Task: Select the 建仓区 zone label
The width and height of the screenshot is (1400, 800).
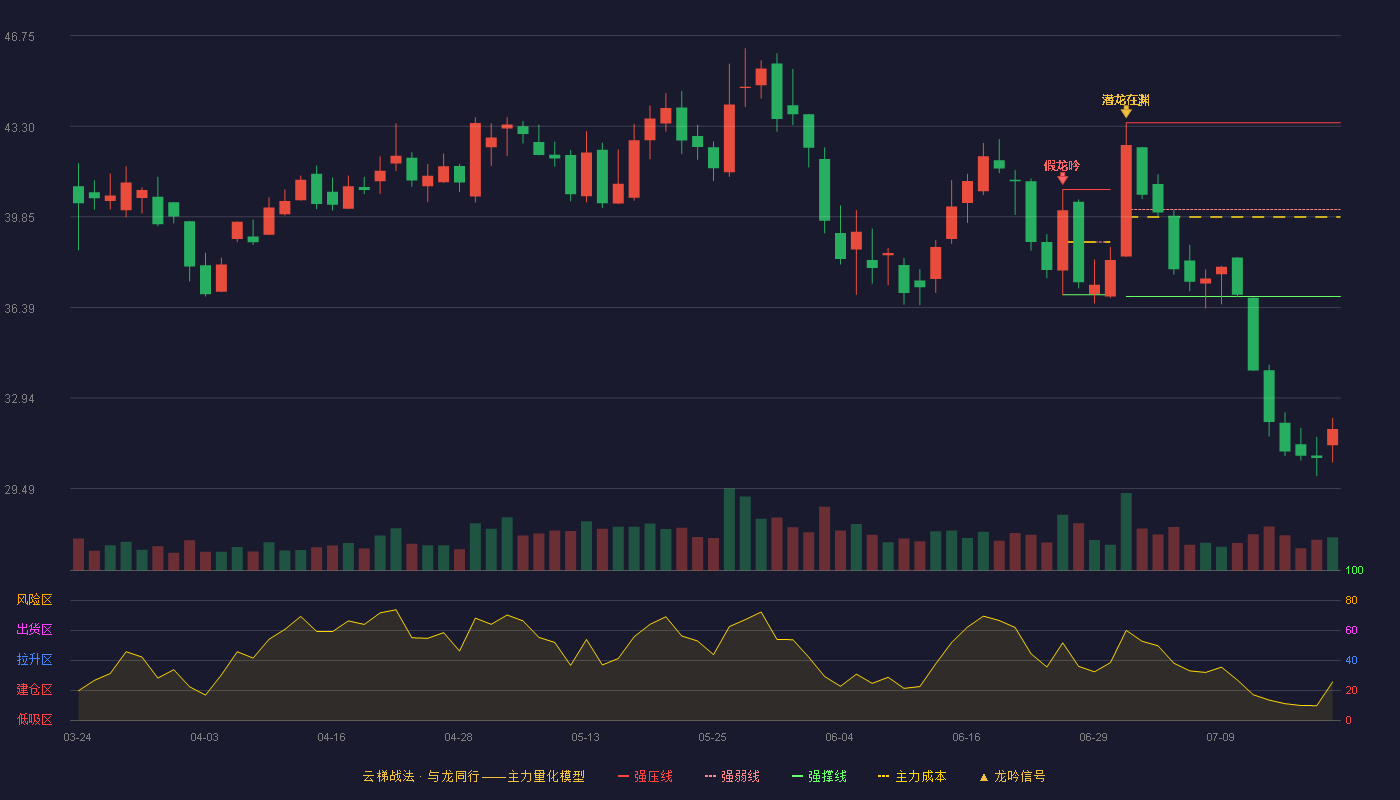Action: pyautogui.click(x=34, y=690)
